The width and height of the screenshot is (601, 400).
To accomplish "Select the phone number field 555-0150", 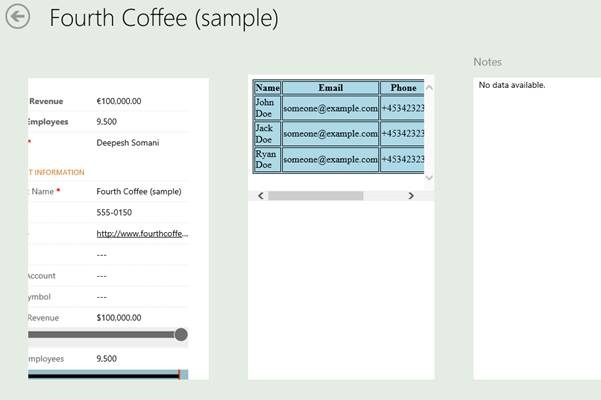I will click(x=111, y=212).
